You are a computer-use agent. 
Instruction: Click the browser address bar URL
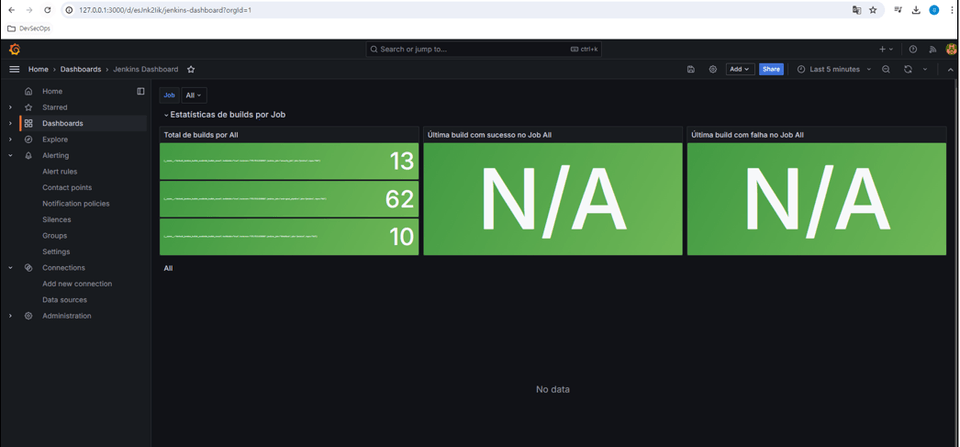tap(165, 10)
